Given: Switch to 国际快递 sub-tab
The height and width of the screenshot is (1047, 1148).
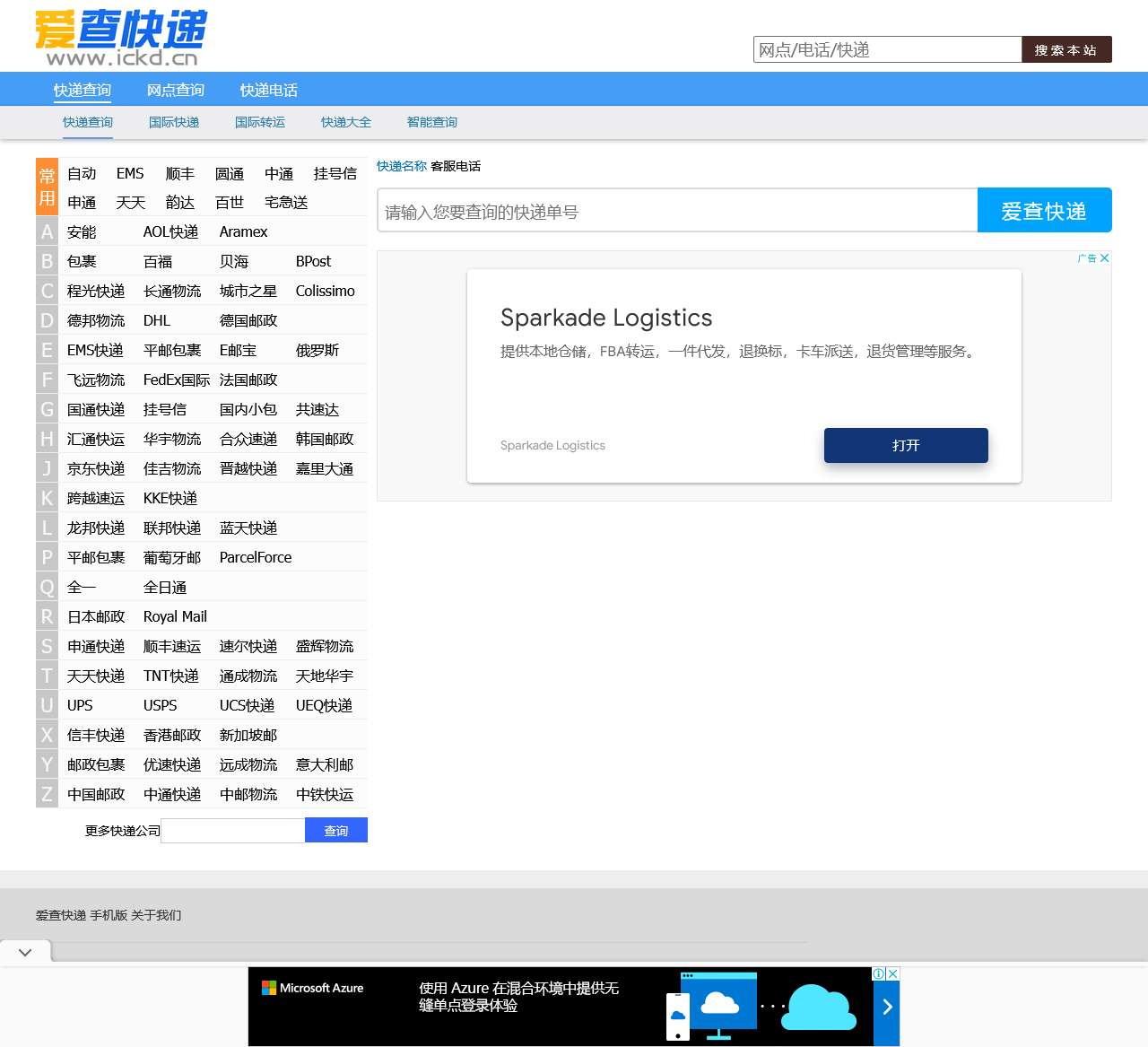Looking at the screenshot, I should tap(174, 122).
